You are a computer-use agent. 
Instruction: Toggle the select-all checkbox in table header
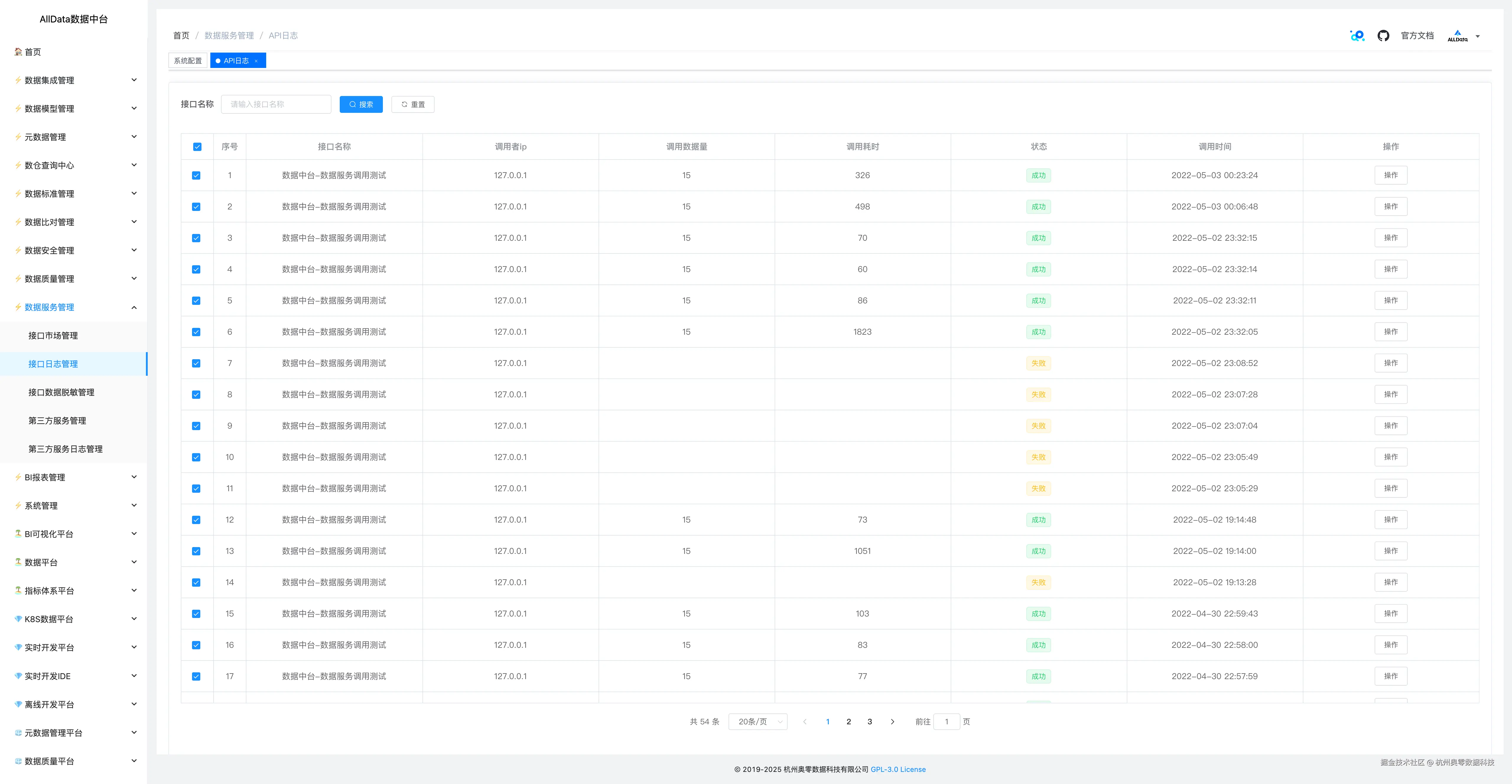[197, 147]
